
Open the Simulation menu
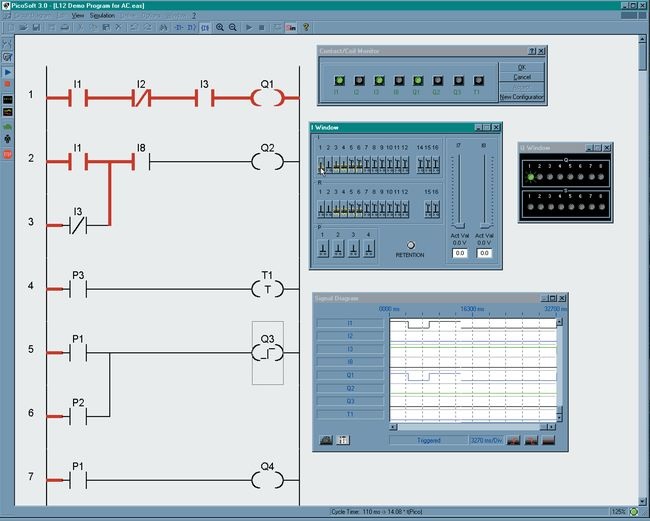tap(102, 16)
